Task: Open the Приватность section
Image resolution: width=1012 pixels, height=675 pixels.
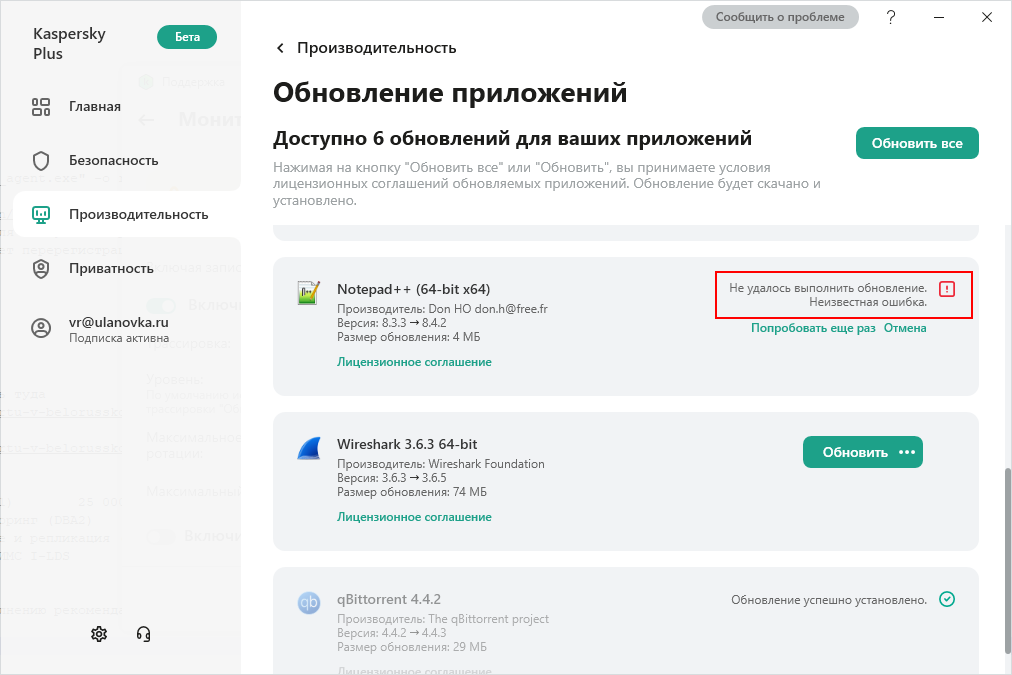Action: coord(111,268)
